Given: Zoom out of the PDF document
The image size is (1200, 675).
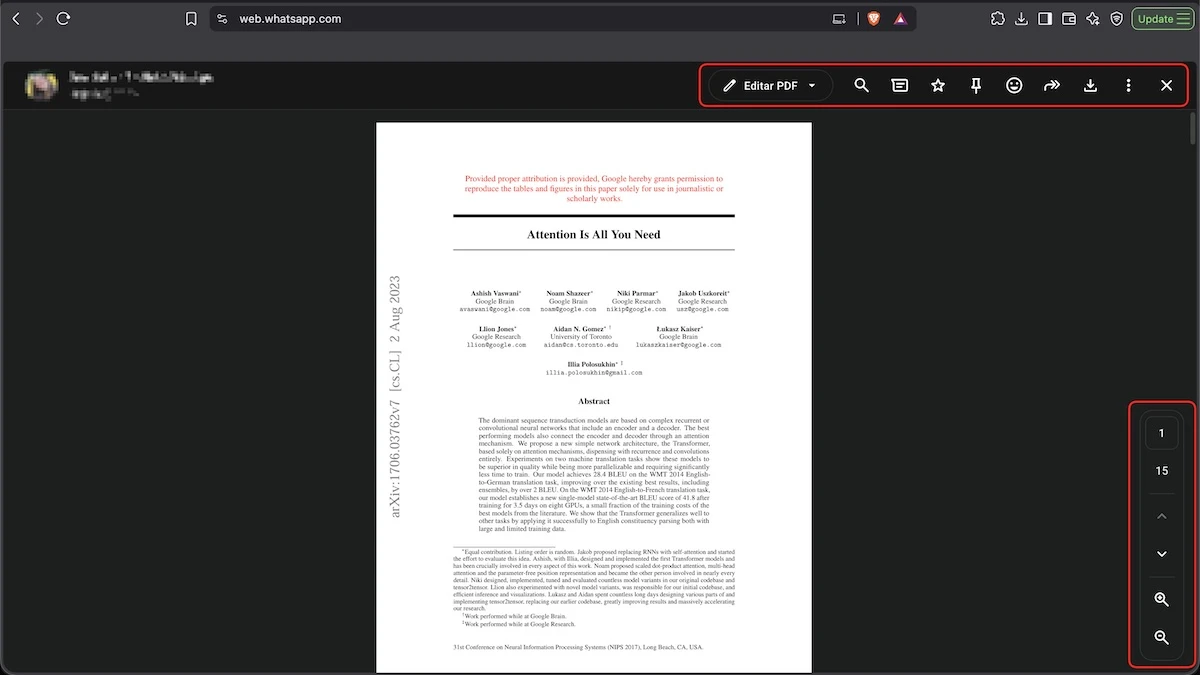Looking at the screenshot, I should click(x=1161, y=637).
